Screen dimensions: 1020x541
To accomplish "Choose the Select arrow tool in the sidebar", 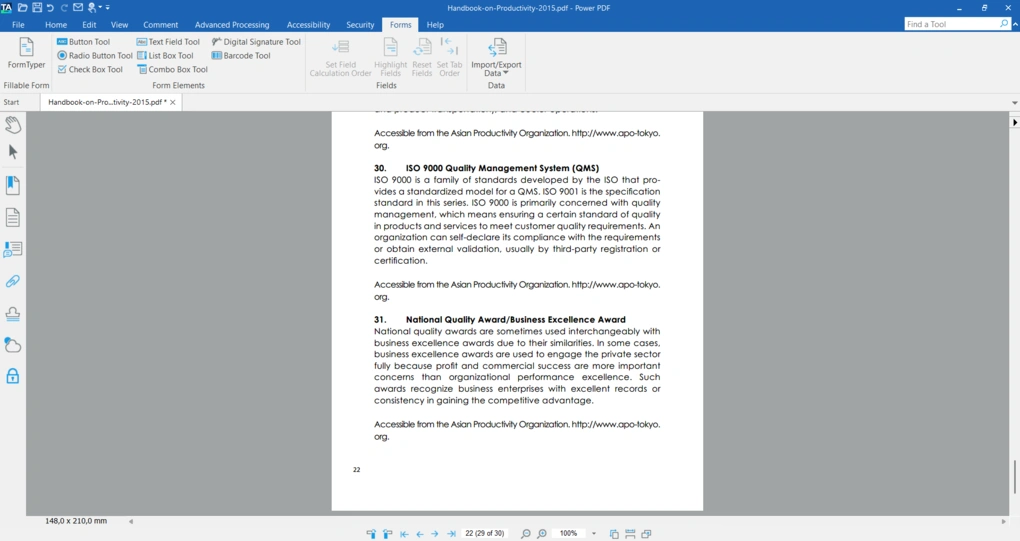I will pos(12,152).
